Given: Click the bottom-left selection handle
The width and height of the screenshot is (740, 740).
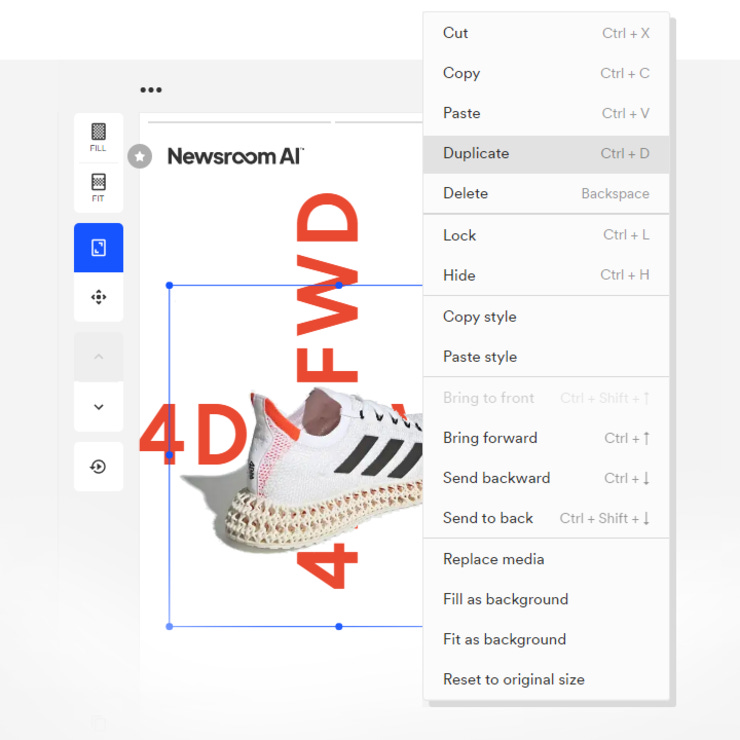Looking at the screenshot, I should (x=169, y=627).
